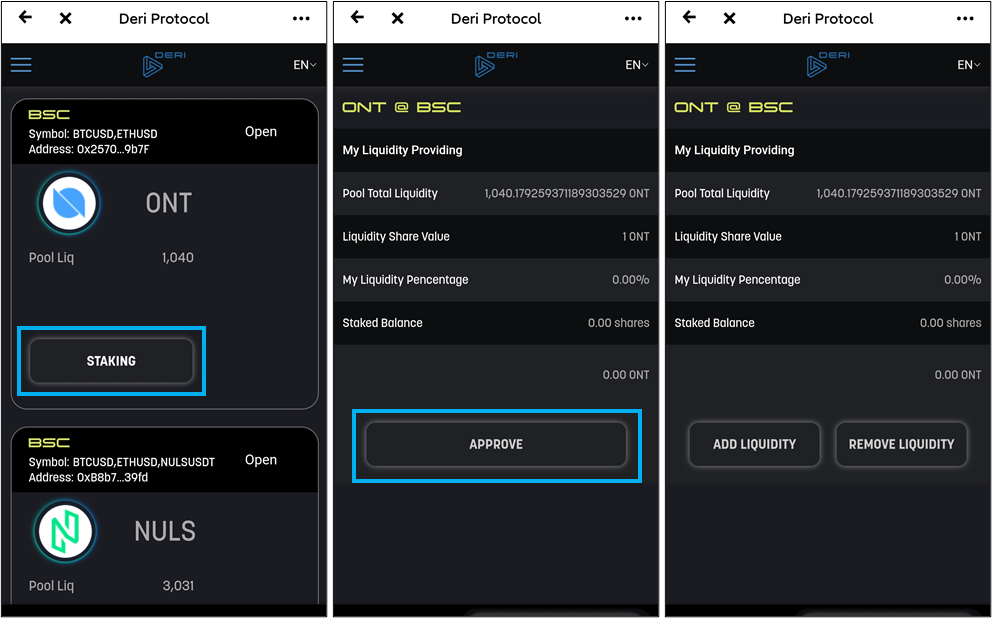Image resolution: width=992 pixels, height=618 pixels.
Task: Click ONT @ BSC heading in right screen
Action: (734, 108)
